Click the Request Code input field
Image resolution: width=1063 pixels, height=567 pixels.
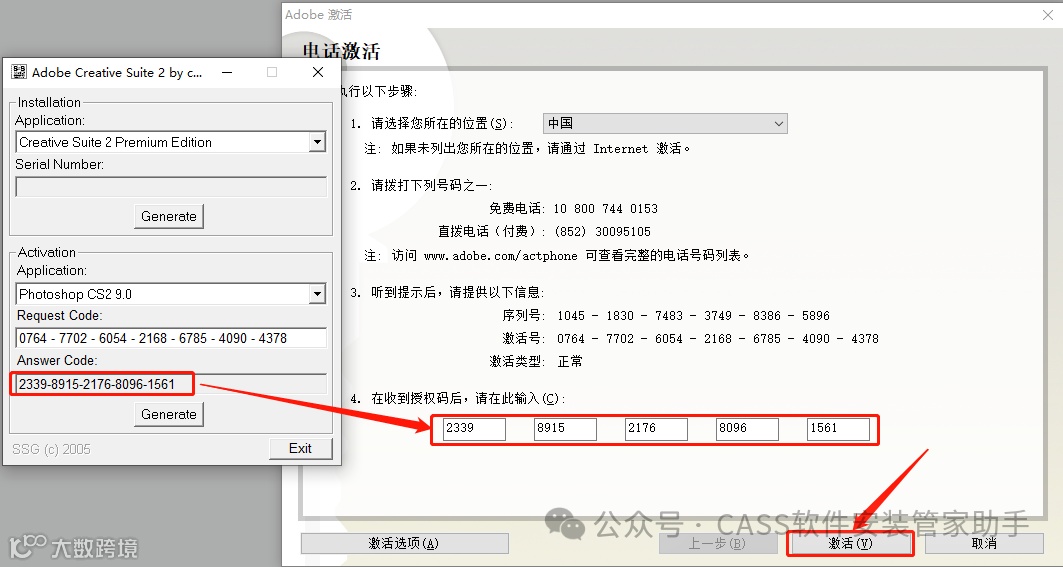click(171, 338)
